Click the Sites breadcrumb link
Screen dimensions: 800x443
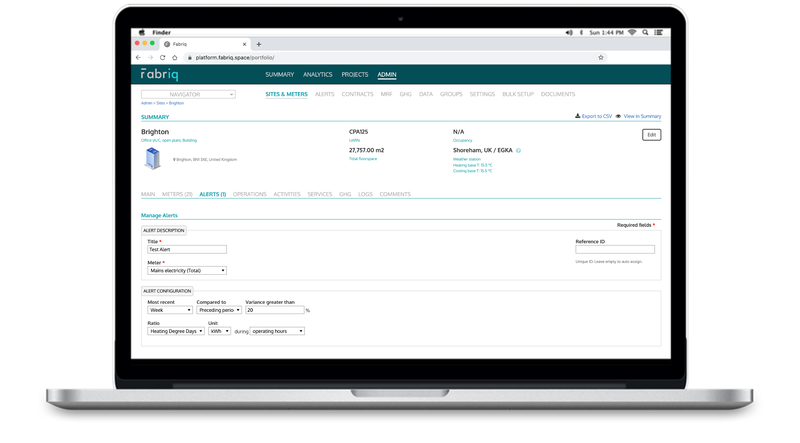pyautogui.click(x=161, y=103)
